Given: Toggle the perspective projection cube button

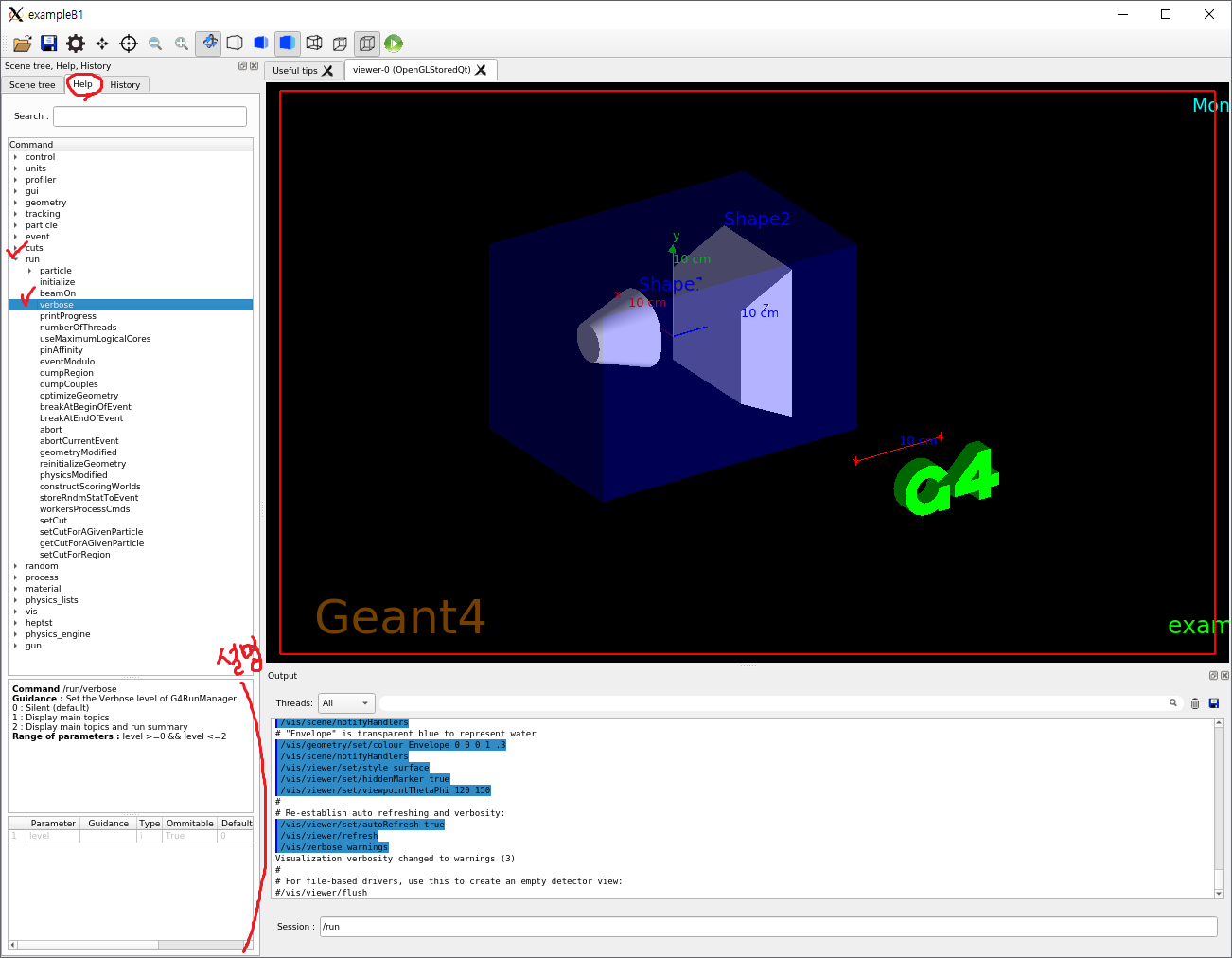Looking at the screenshot, I should click(314, 43).
